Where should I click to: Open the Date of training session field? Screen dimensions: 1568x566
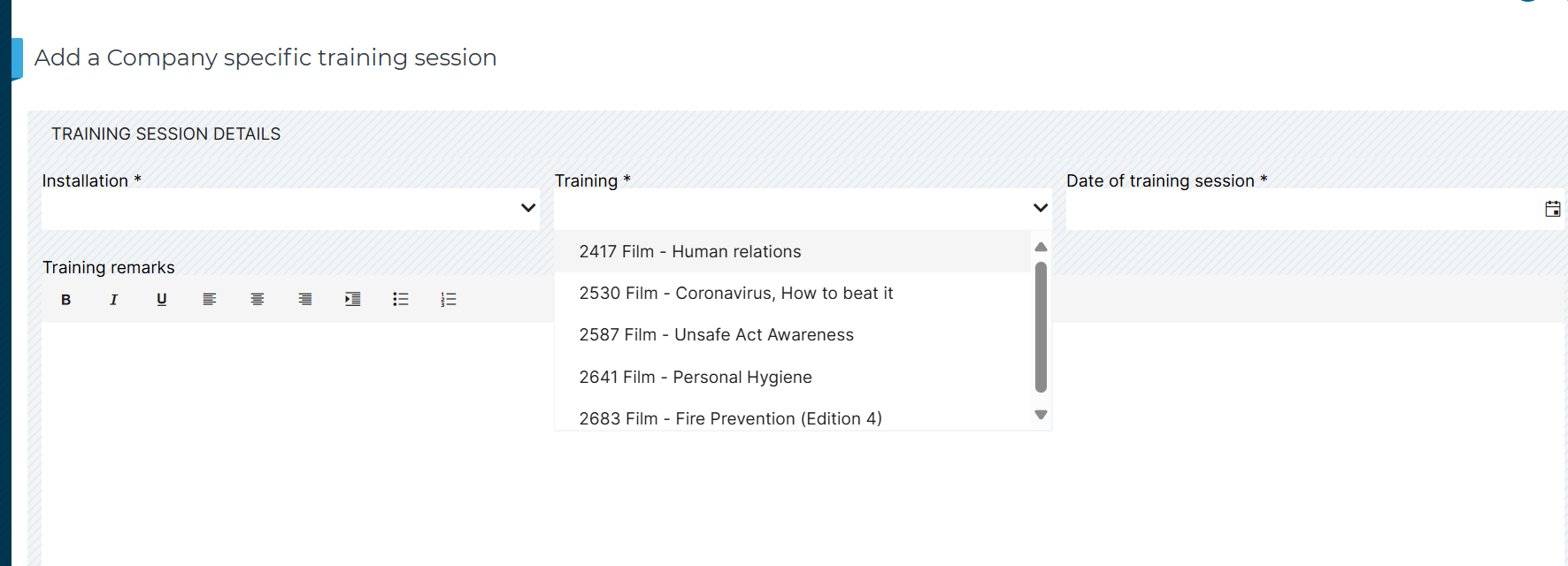pos(1283,209)
